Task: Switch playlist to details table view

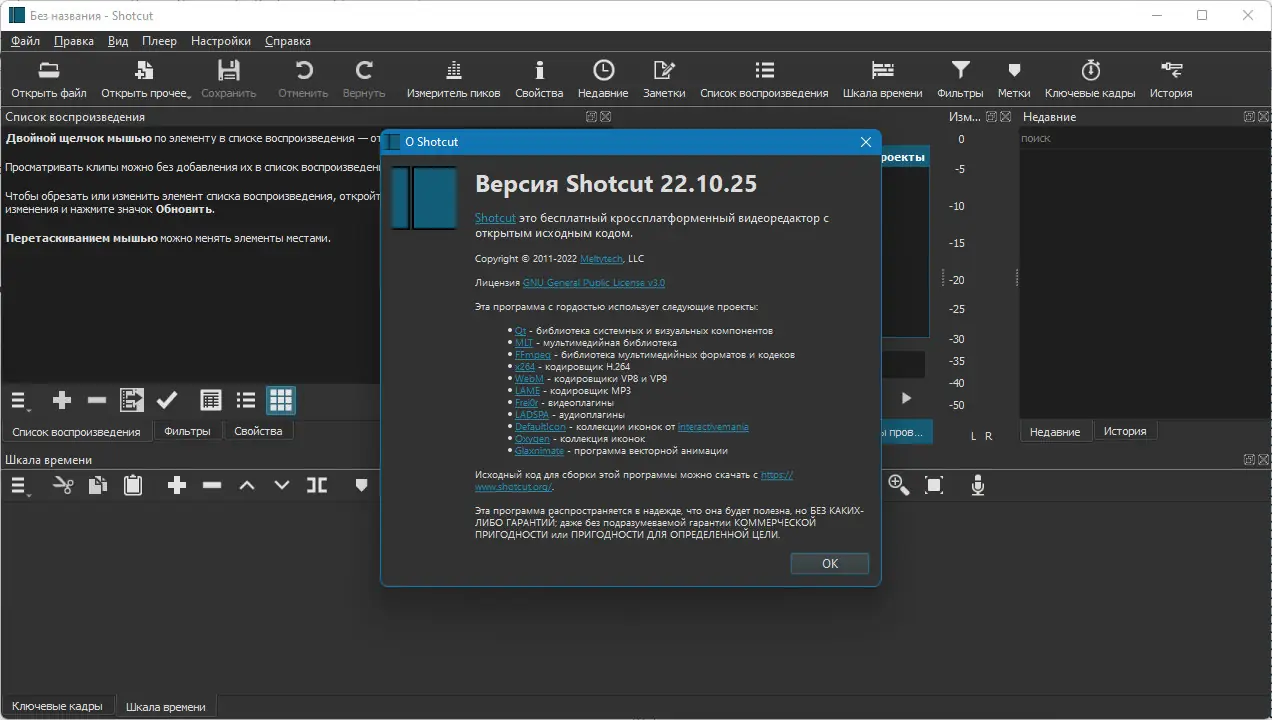Action: [210, 400]
